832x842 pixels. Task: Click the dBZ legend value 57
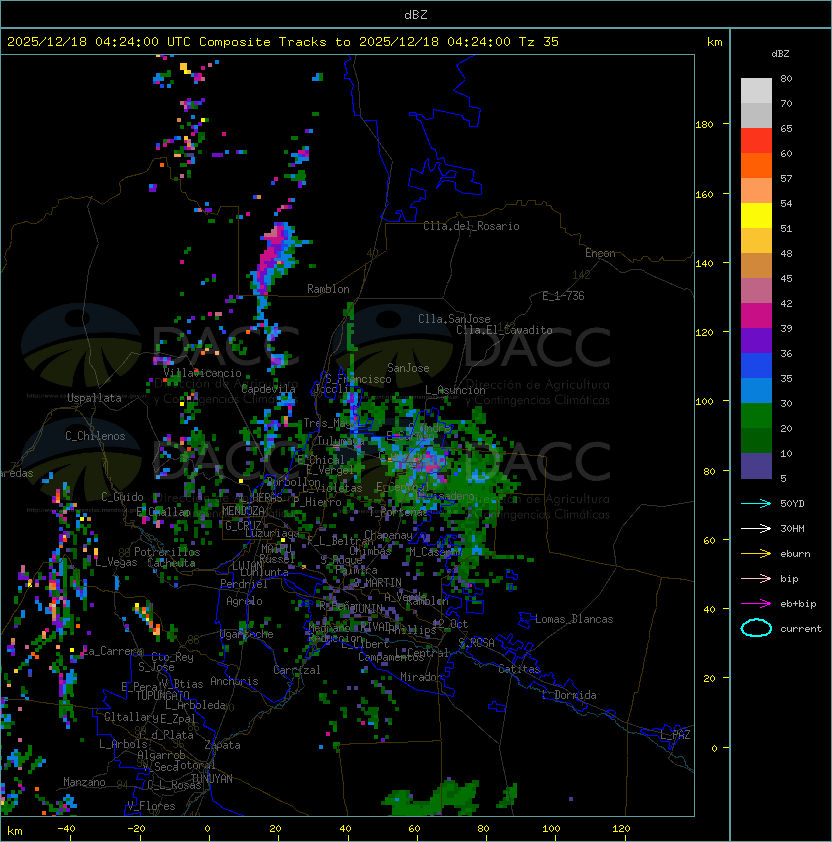coord(786,178)
